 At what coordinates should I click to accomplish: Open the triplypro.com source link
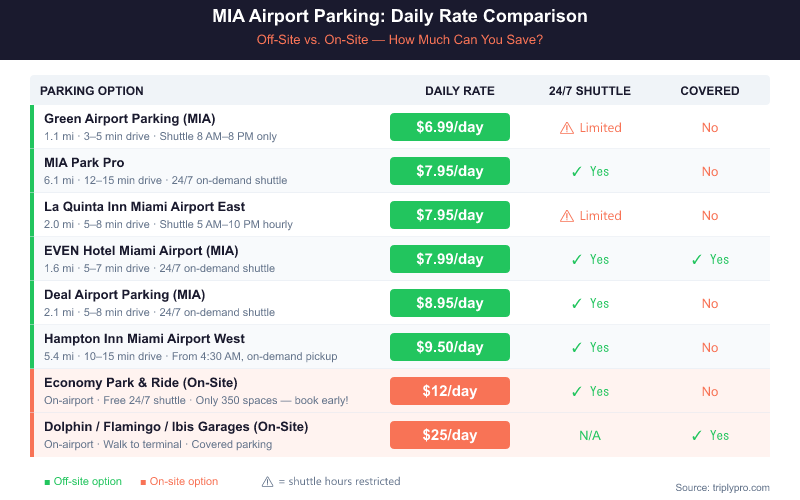click(x=722, y=487)
